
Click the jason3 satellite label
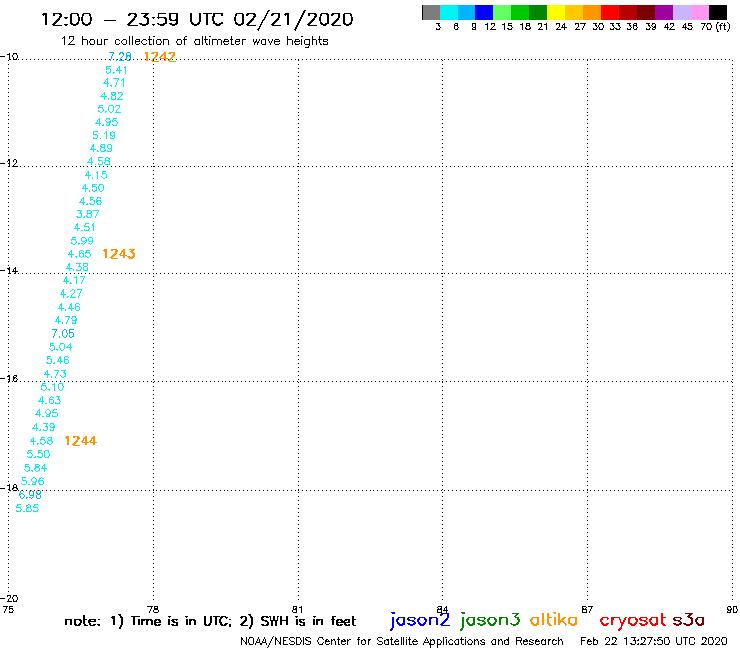[490, 620]
